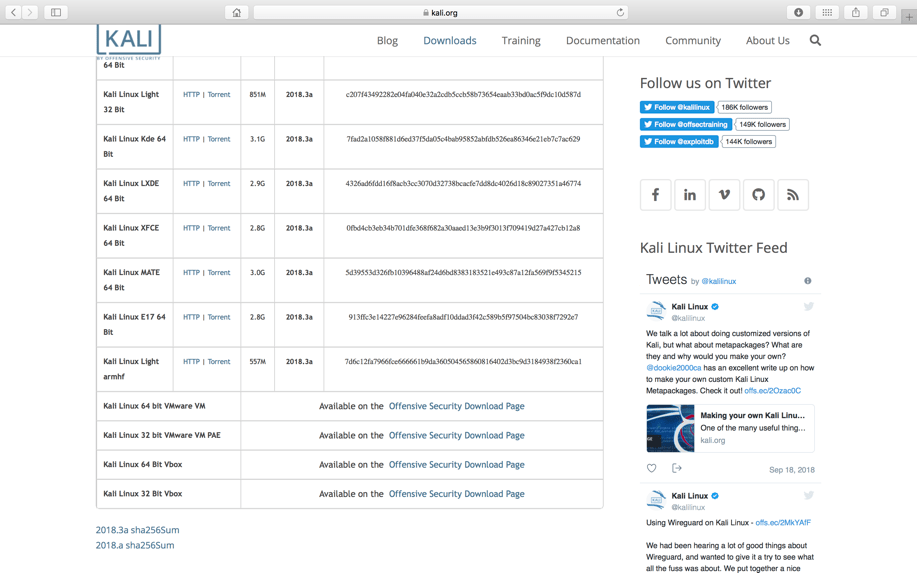Follow @kalilinux on Twitter
The height and width of the screenshot is (573, 917).
coord(677,107)
